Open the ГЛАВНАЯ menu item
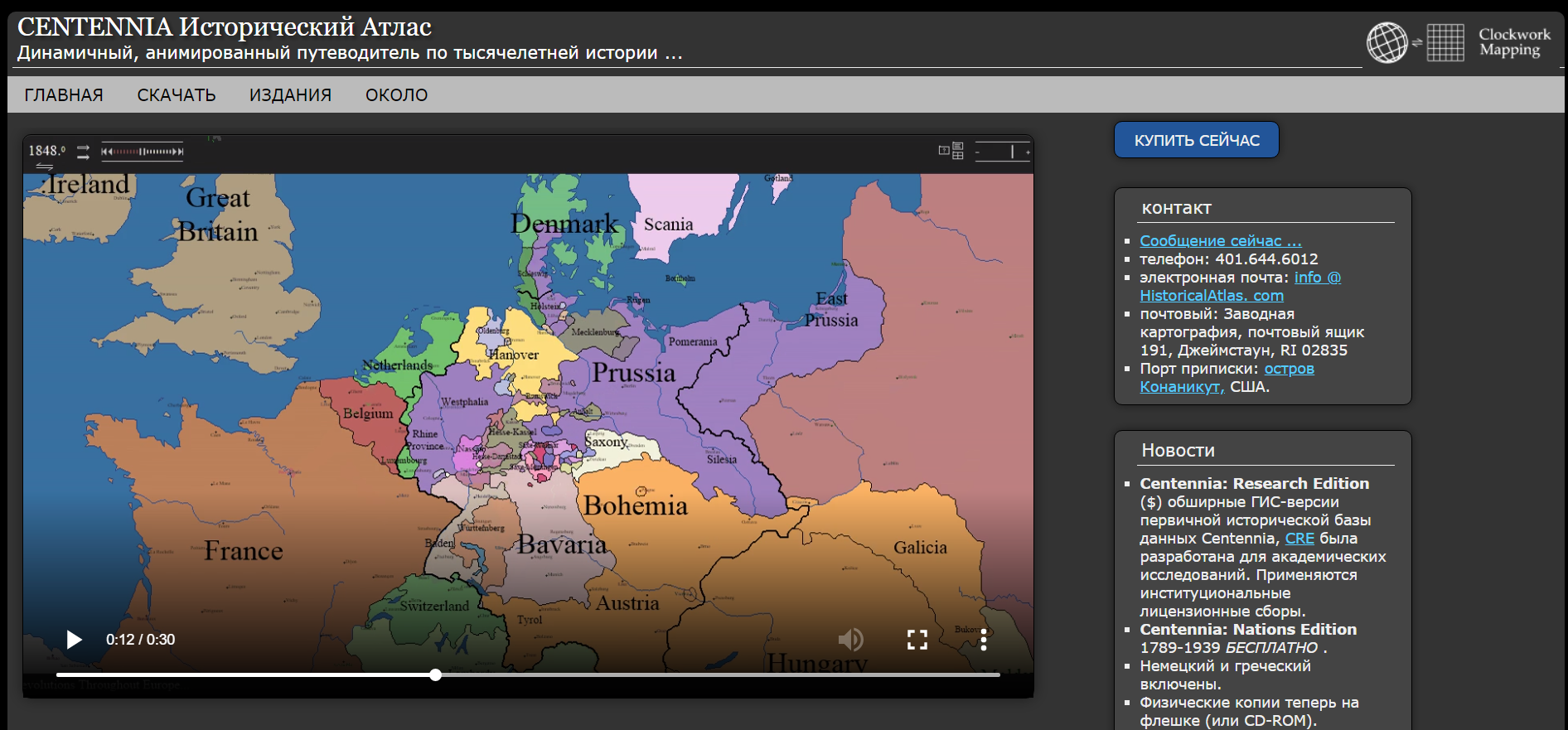 point(64,95)
